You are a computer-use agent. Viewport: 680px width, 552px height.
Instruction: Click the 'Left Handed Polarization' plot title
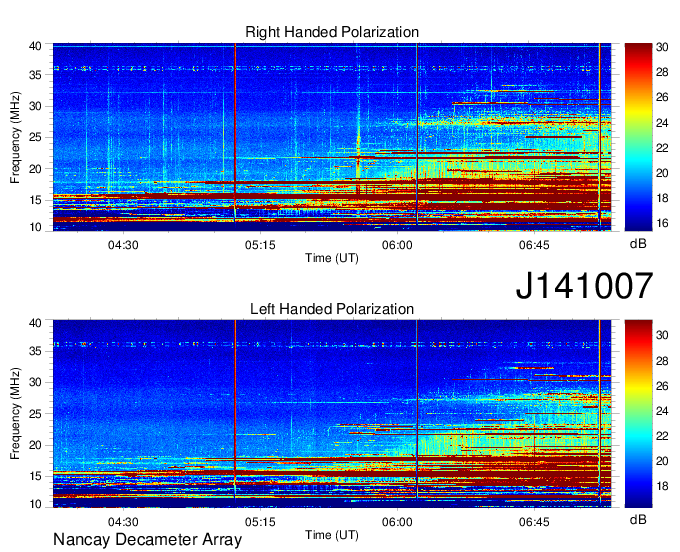(332, 309)
